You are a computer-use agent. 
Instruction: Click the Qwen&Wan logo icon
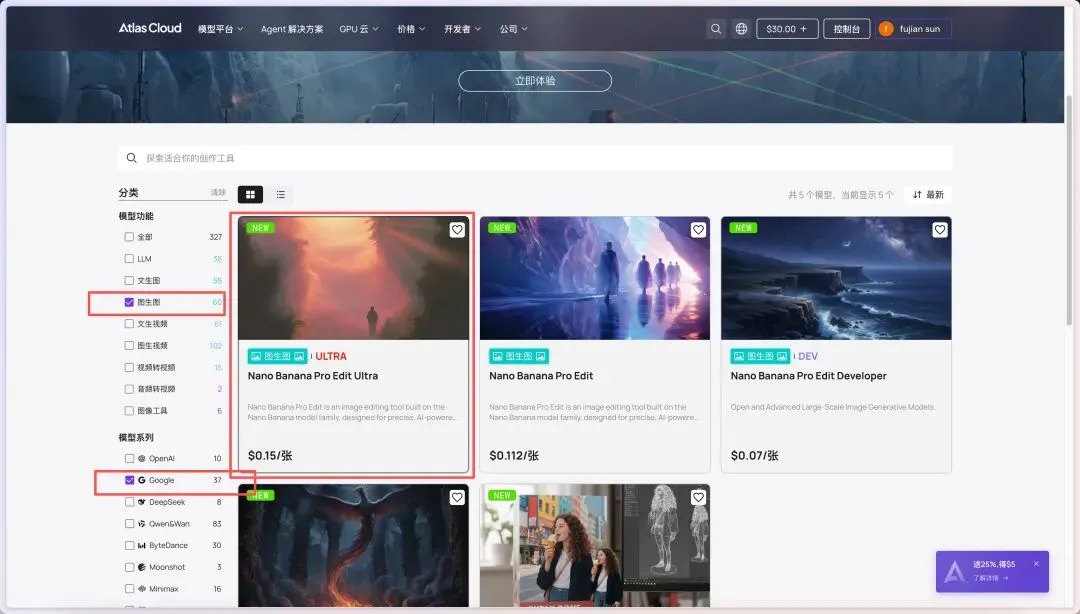[142, 524]
